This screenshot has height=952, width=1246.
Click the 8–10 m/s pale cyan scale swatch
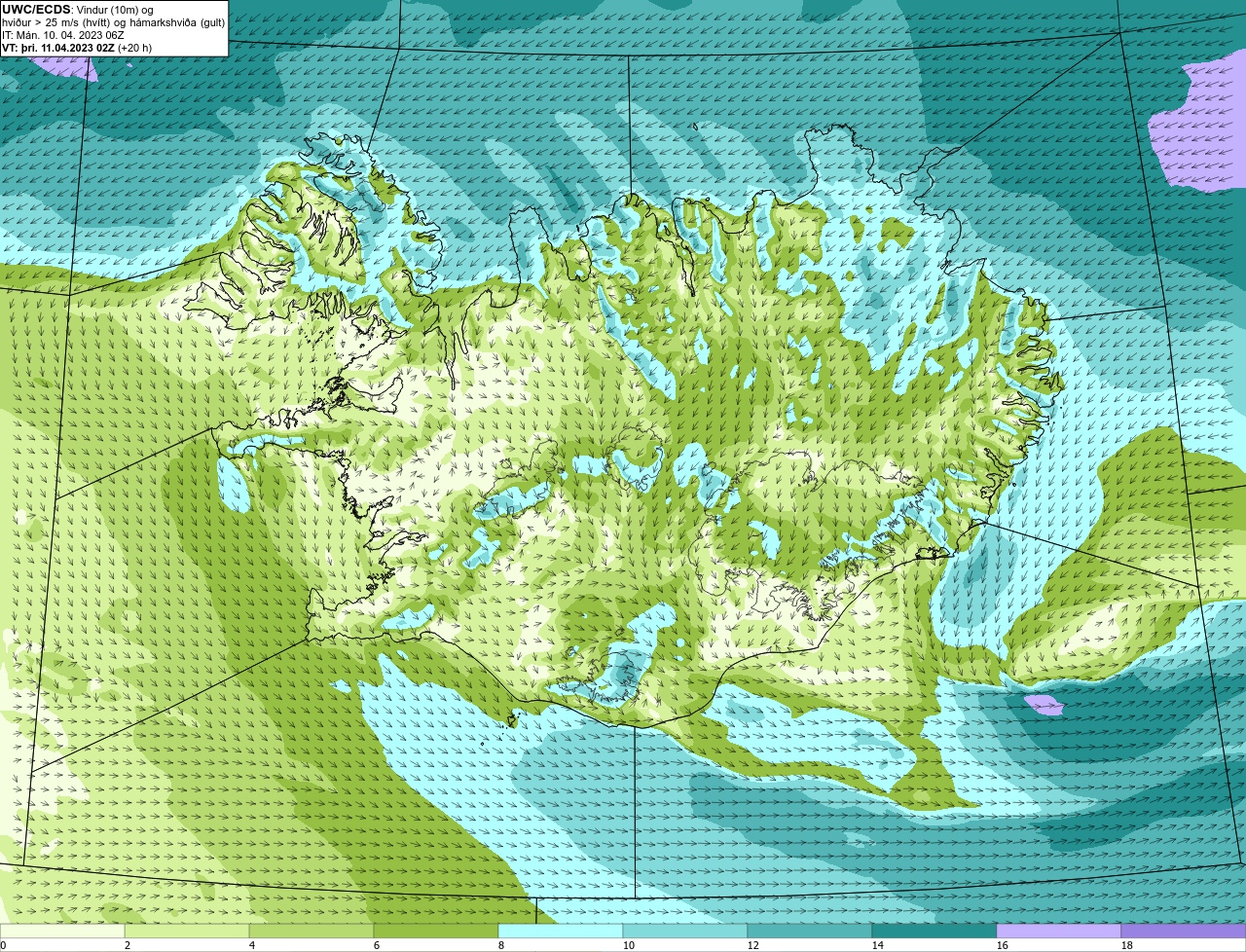point(561,932)
